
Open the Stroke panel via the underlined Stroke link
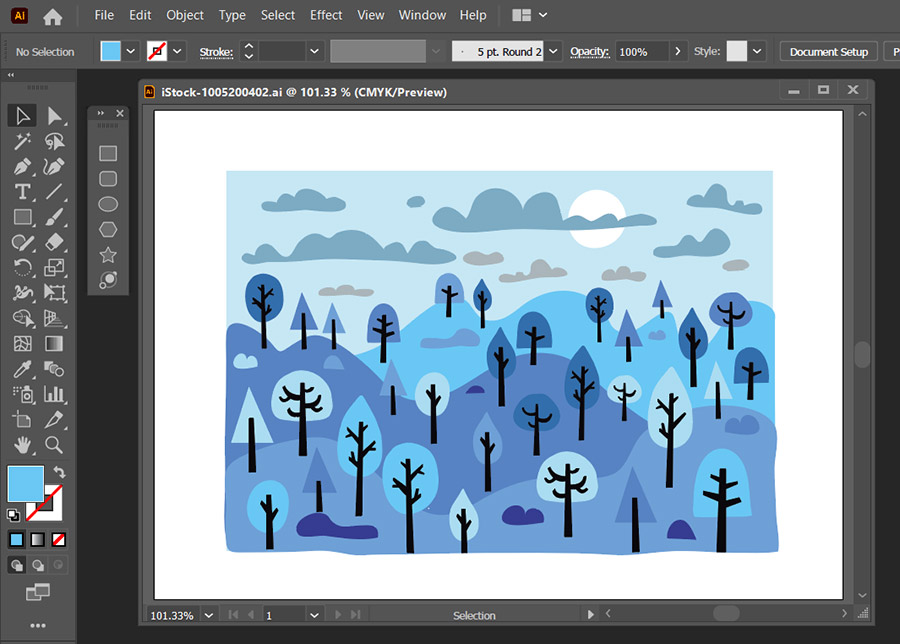pyautogui.click(x=216, y=51)
